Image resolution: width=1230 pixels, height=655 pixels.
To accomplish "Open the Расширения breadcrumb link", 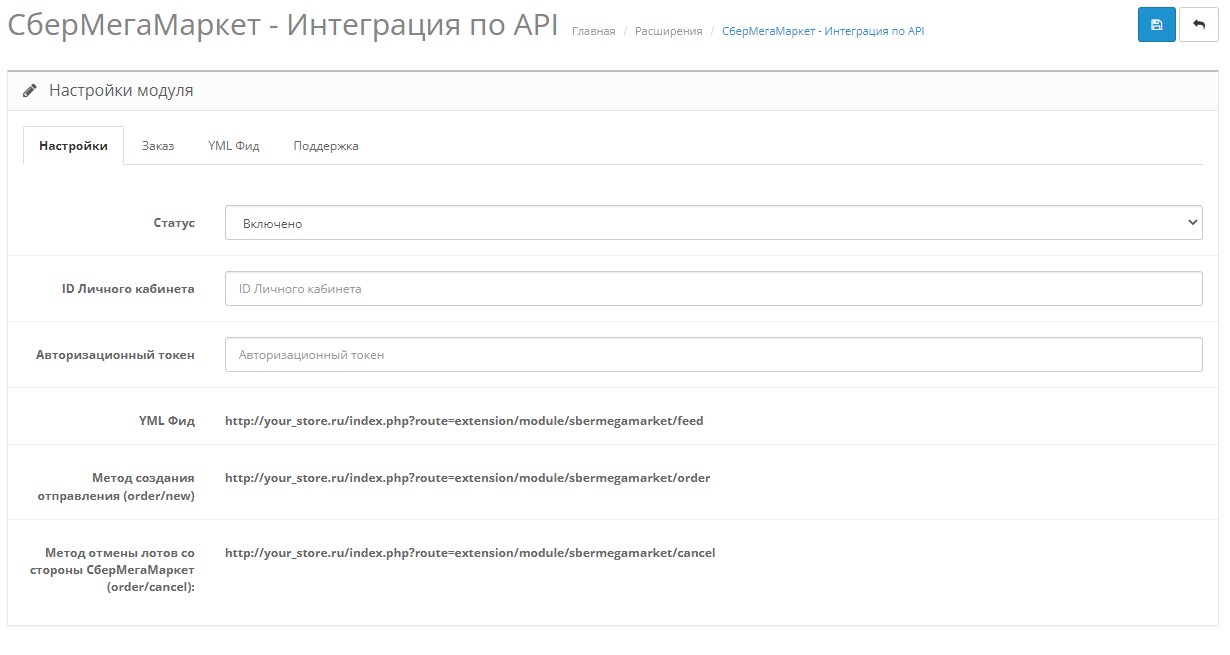I will tap(668, 32).
